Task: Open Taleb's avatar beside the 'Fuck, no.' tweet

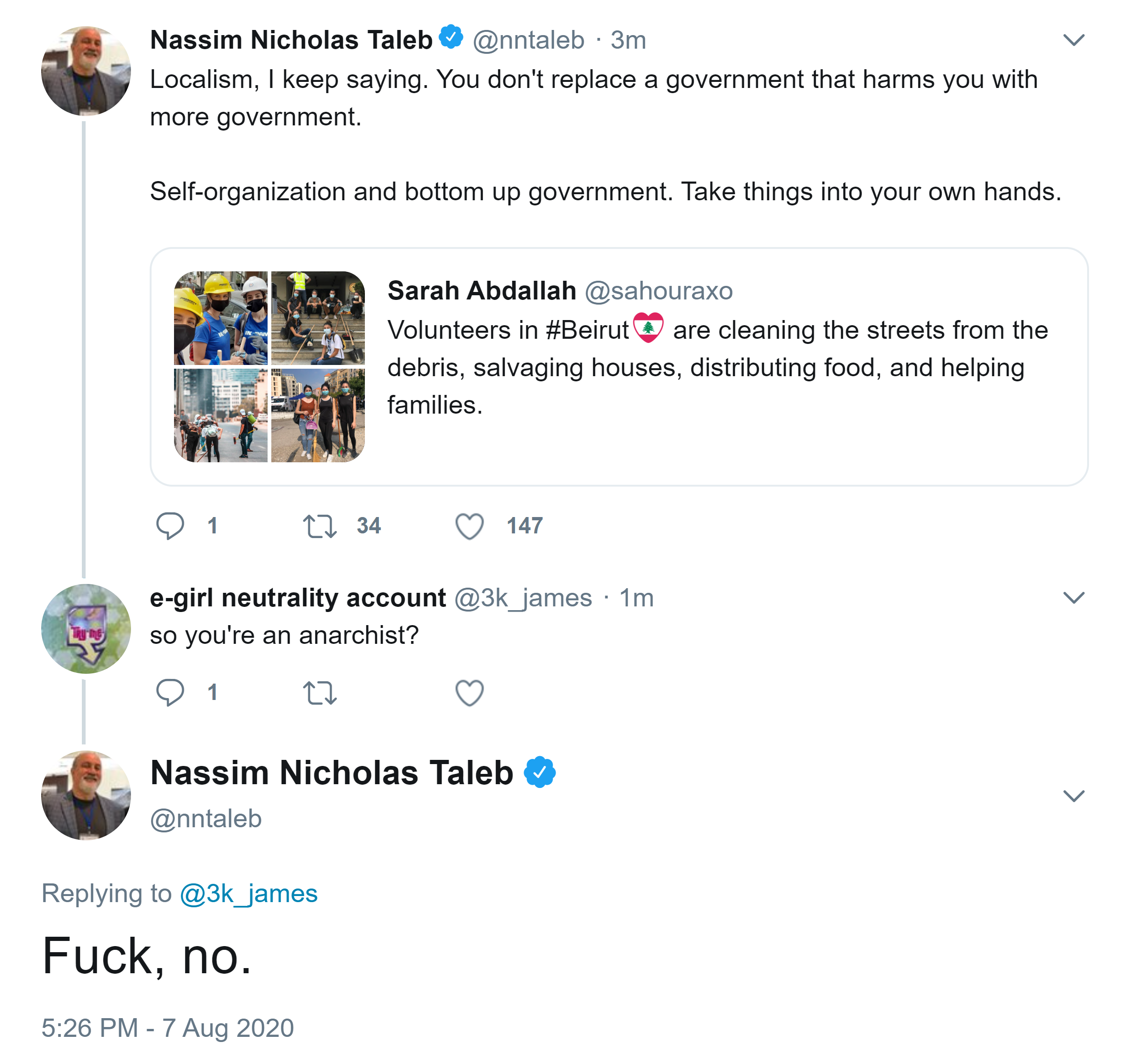Action: [x=86, y=795]
